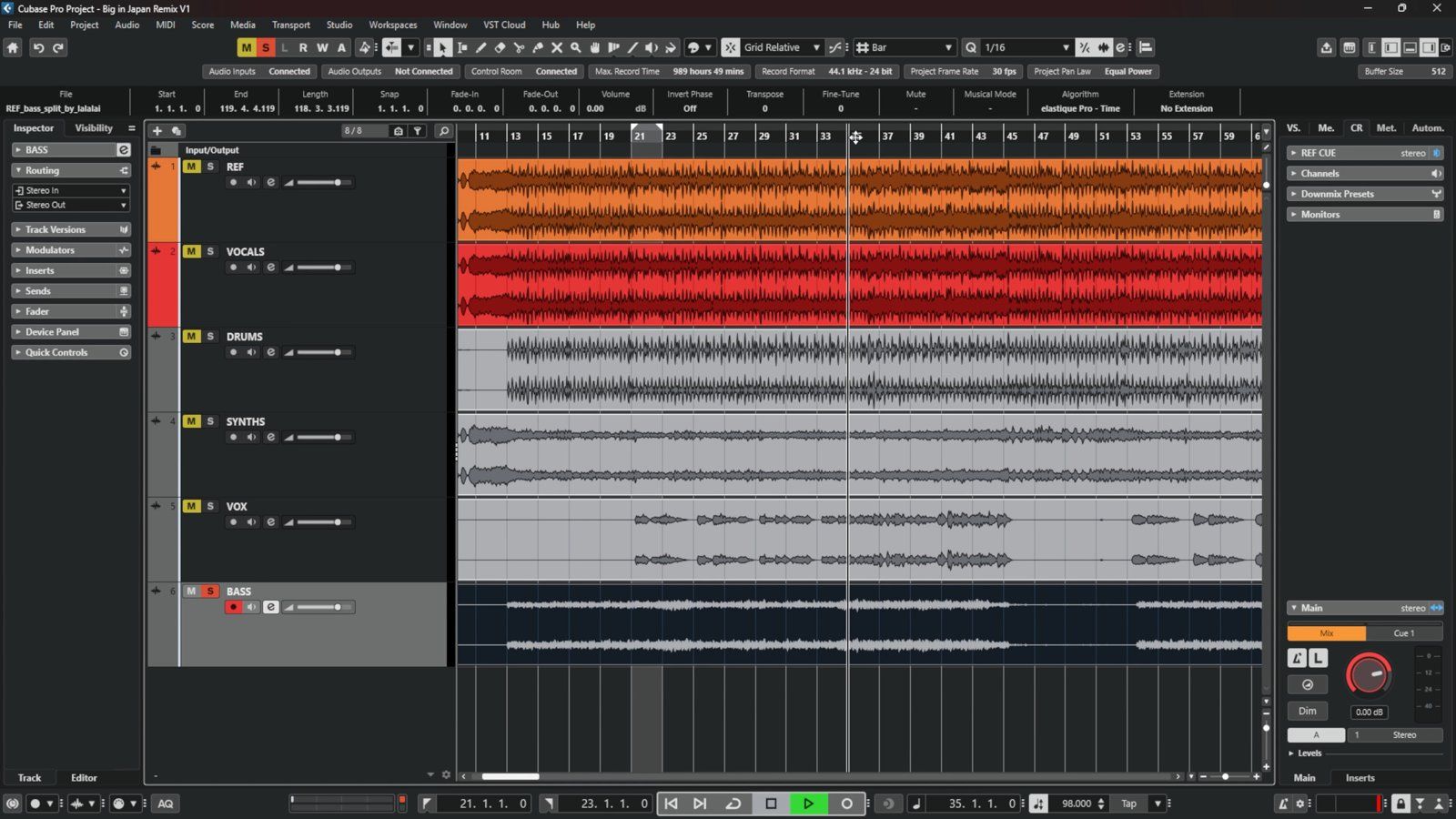This screenshot has width=1456, height=819.
Task: Expand the Downmix Presets section
Action: 1365,194
